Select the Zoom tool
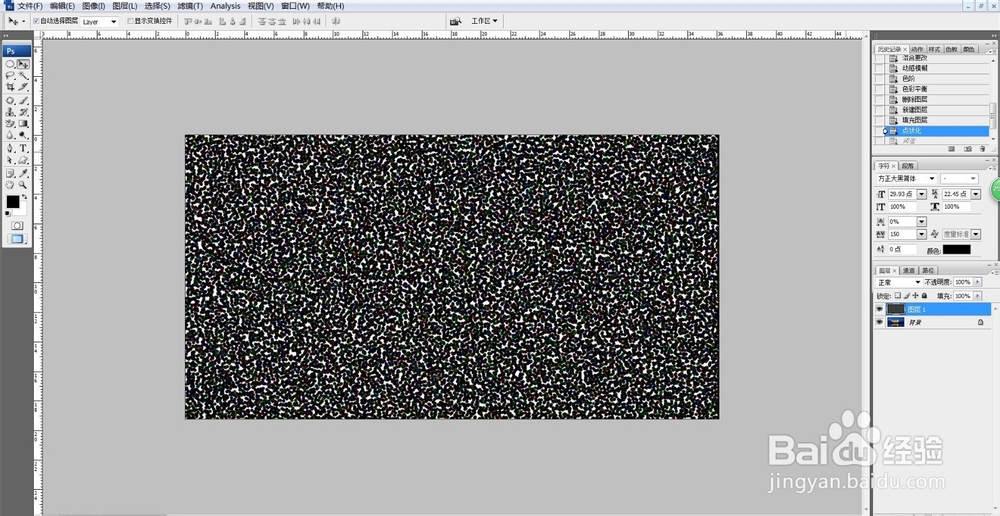This screenshot has height=516, width=1000. coord(23,184)
